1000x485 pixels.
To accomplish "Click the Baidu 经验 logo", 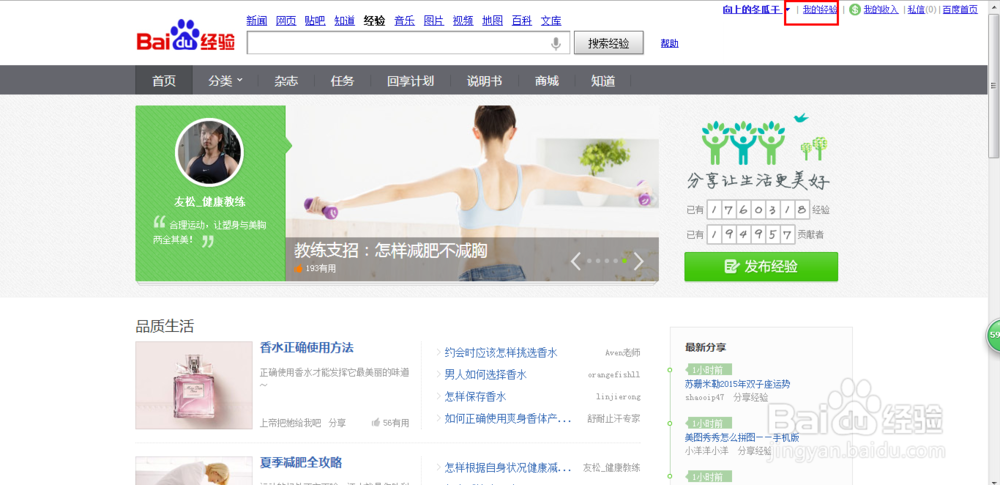I will tap(186, 36).
